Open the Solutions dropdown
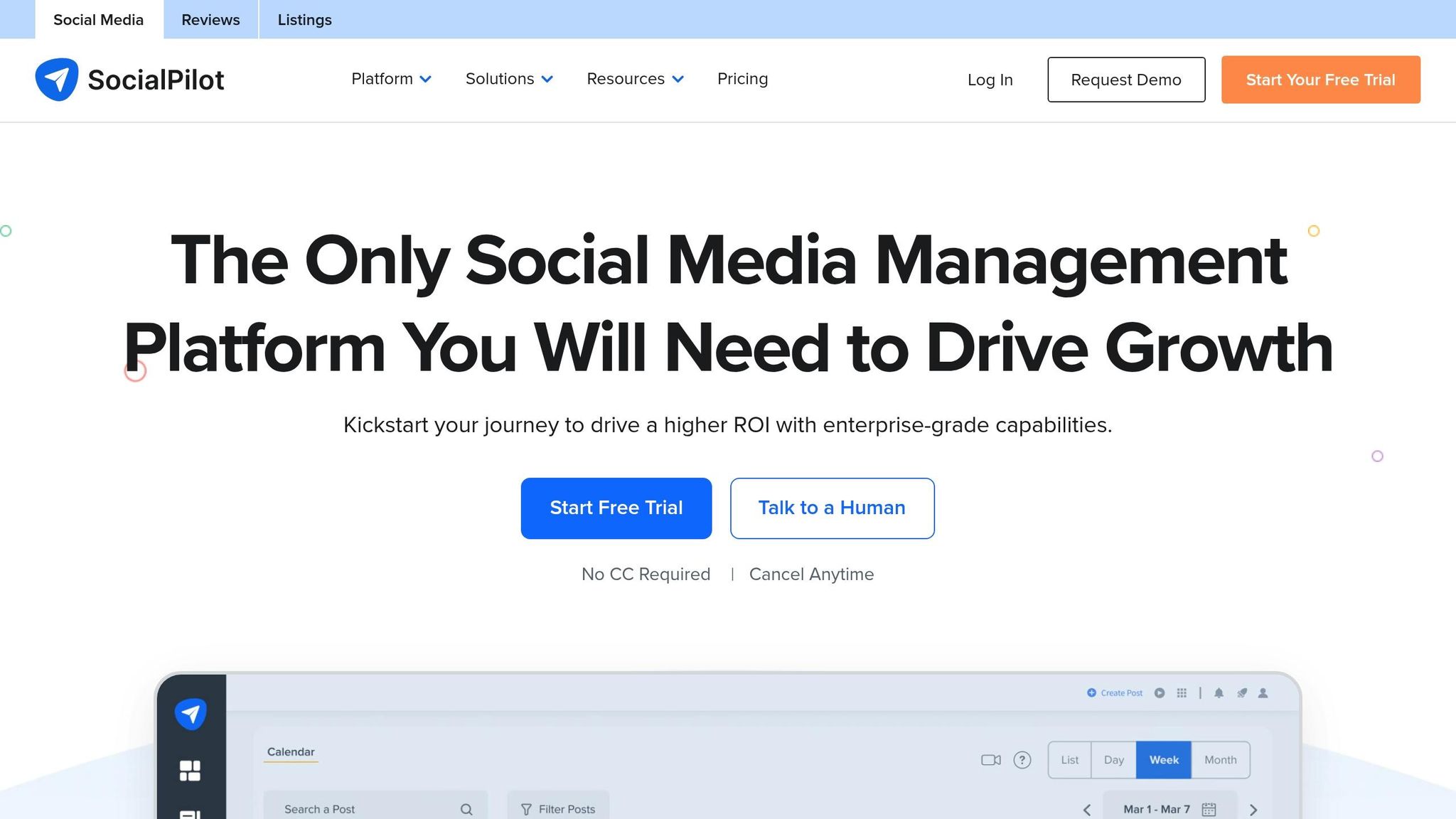Image resolution: width=1456 pixels, height=819 pixels. (x=508, y=79)
